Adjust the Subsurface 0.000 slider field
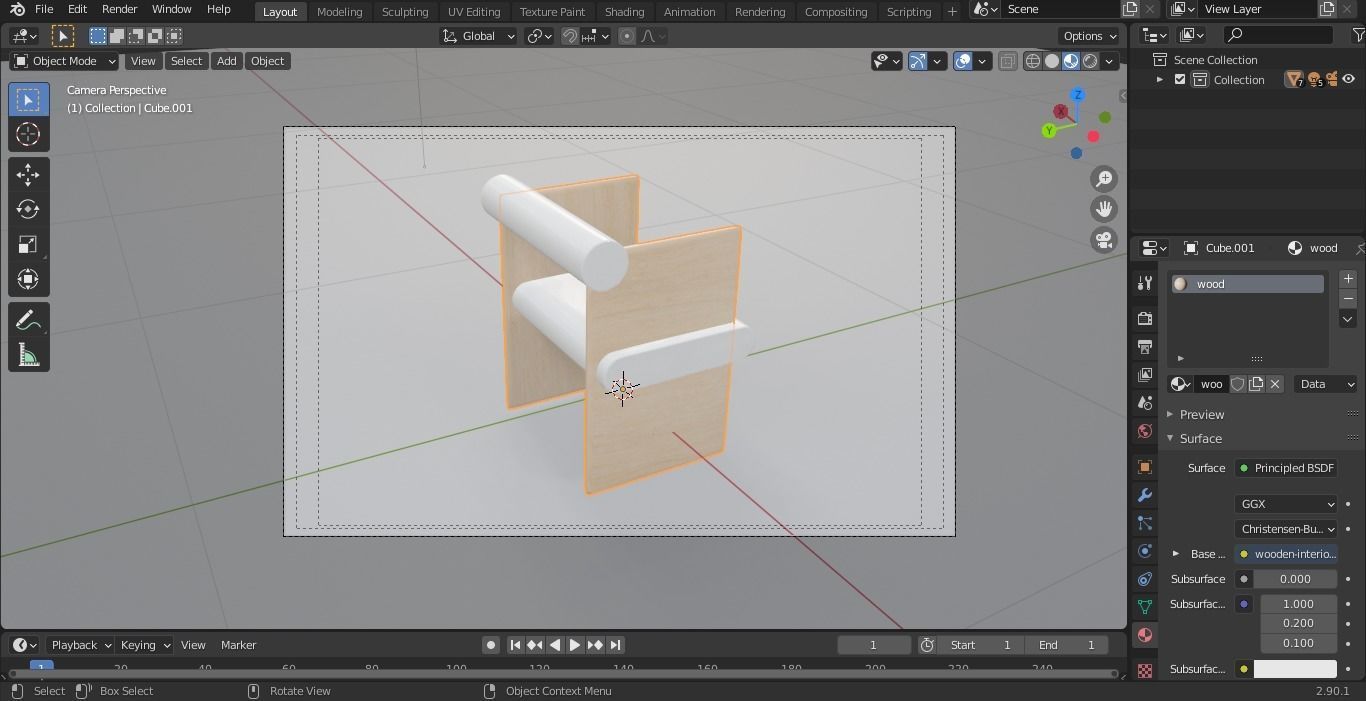Viewport: 1366px width, 701px height. 1295,579
